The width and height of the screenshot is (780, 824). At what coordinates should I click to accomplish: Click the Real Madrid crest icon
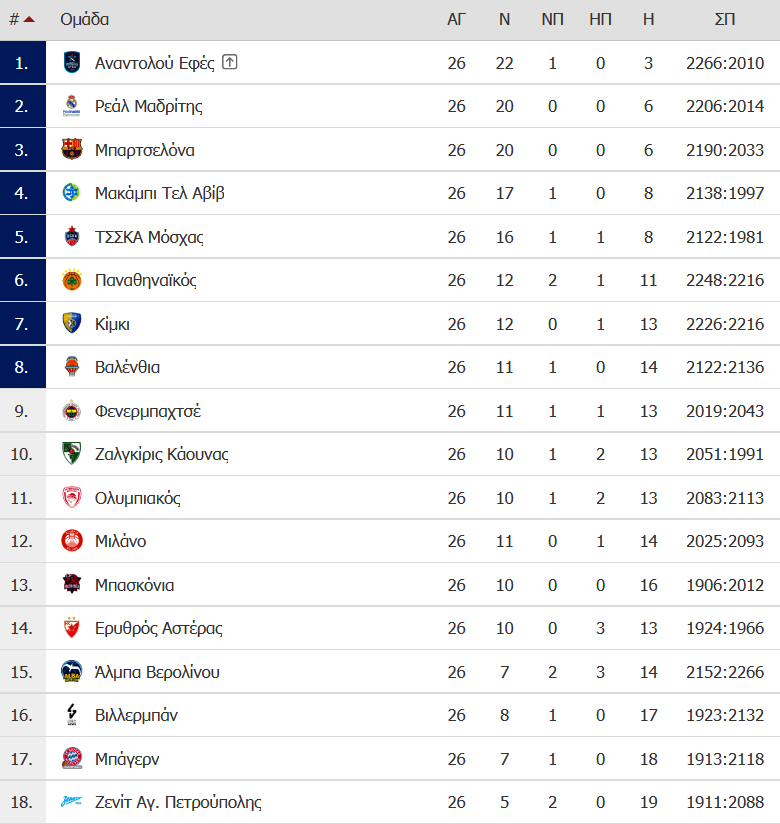point(71,106)
